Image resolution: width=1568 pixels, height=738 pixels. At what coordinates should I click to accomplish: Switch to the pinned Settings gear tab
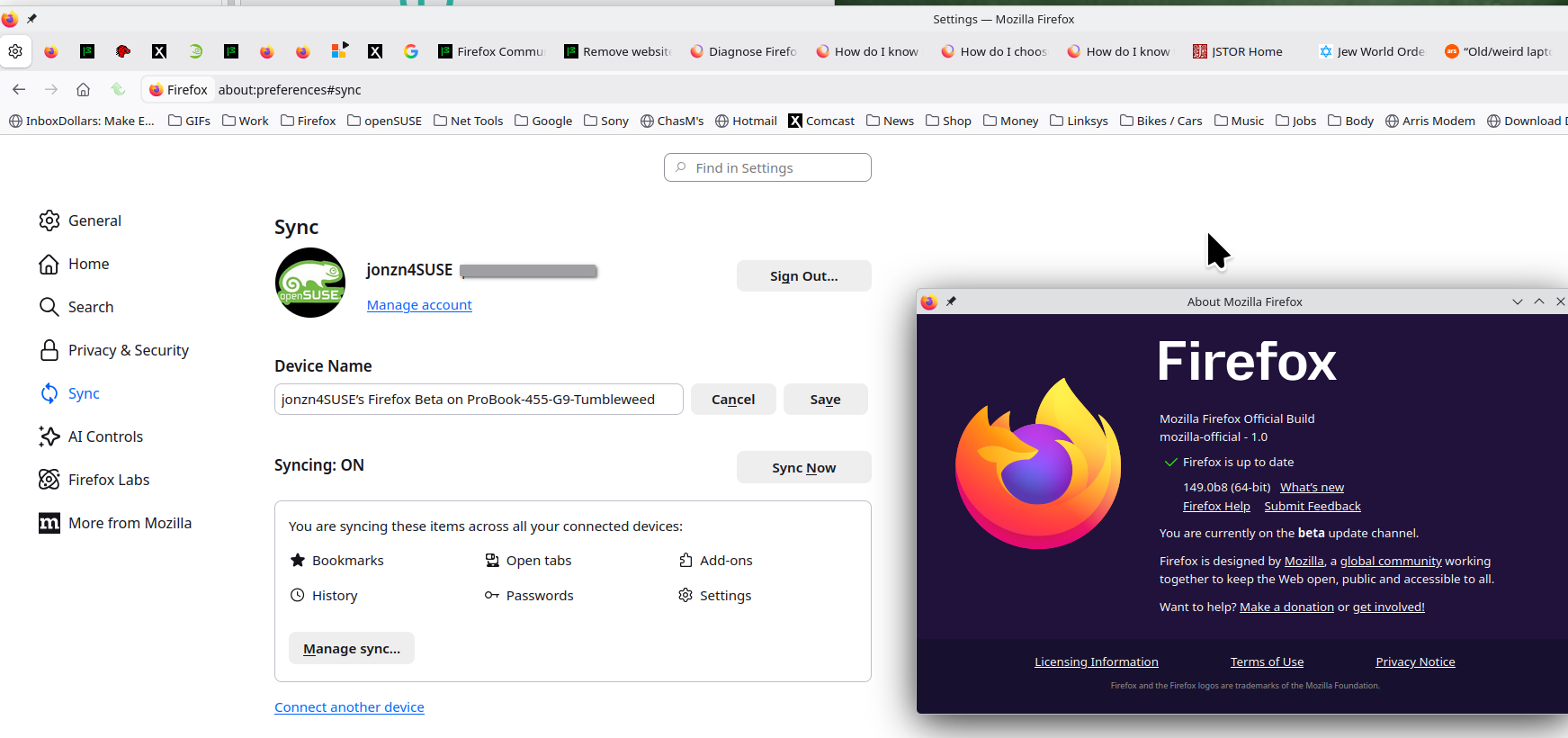tap(15, 51)
